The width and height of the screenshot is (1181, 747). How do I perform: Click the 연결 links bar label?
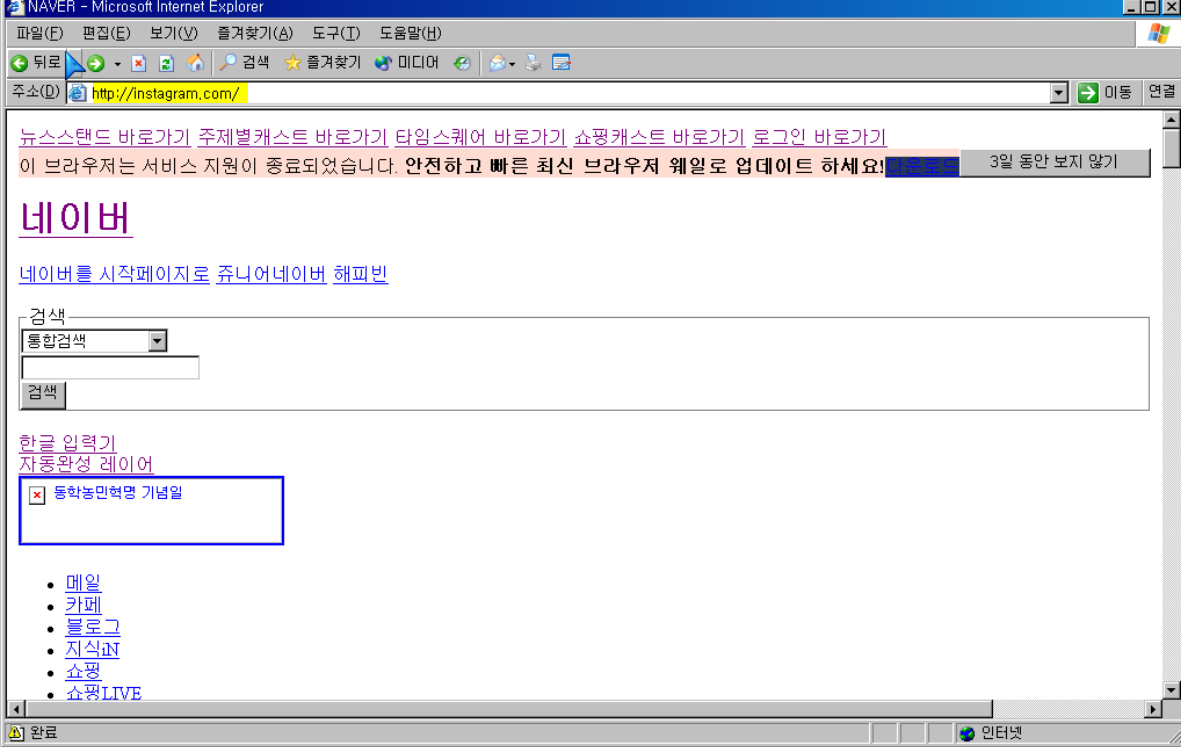pos(1161,92)
